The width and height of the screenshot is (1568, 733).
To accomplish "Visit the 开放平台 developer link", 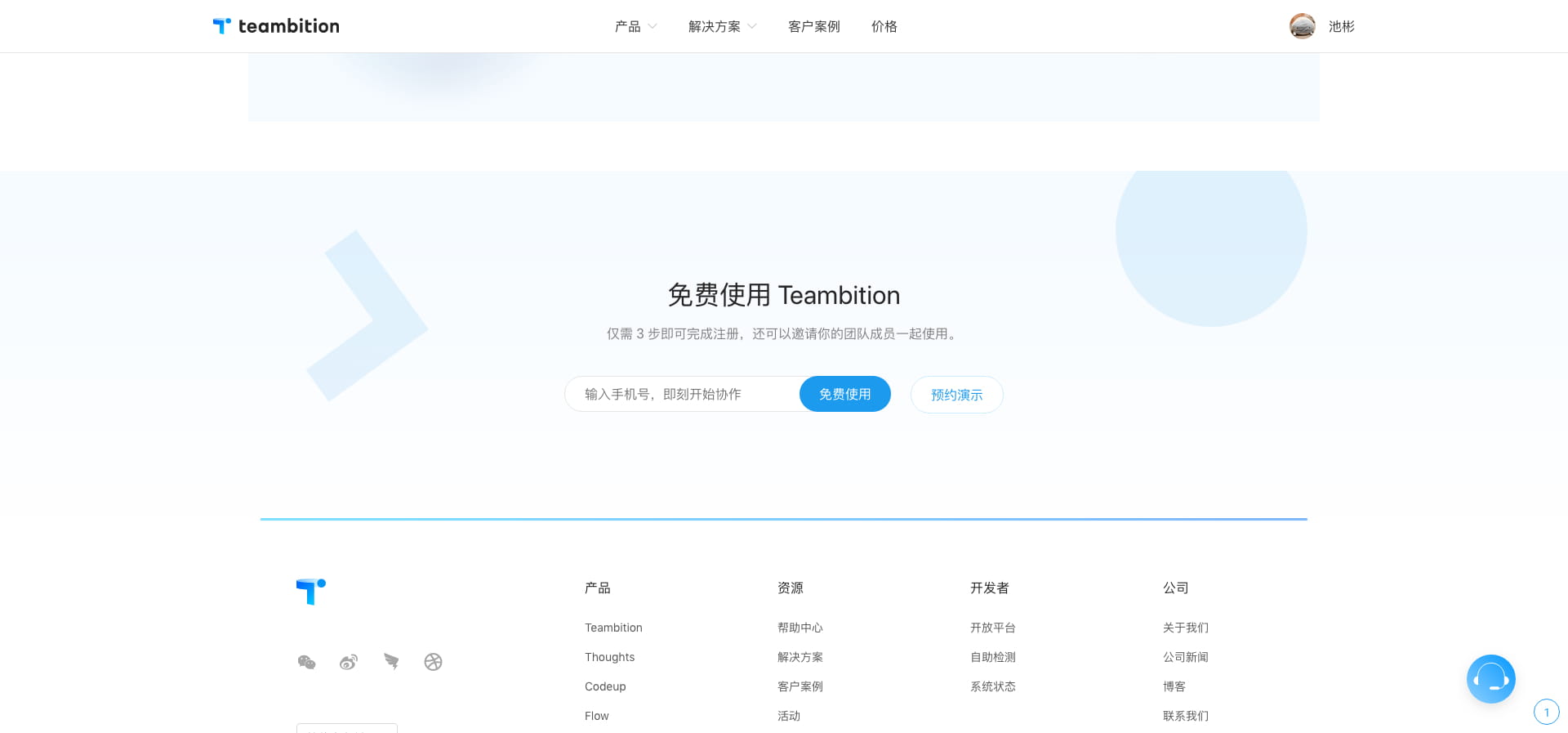I will tap(993, 628).
